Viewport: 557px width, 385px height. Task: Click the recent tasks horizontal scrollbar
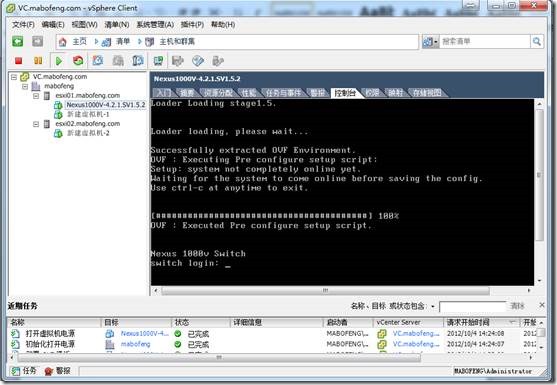[x=219, y=358]
